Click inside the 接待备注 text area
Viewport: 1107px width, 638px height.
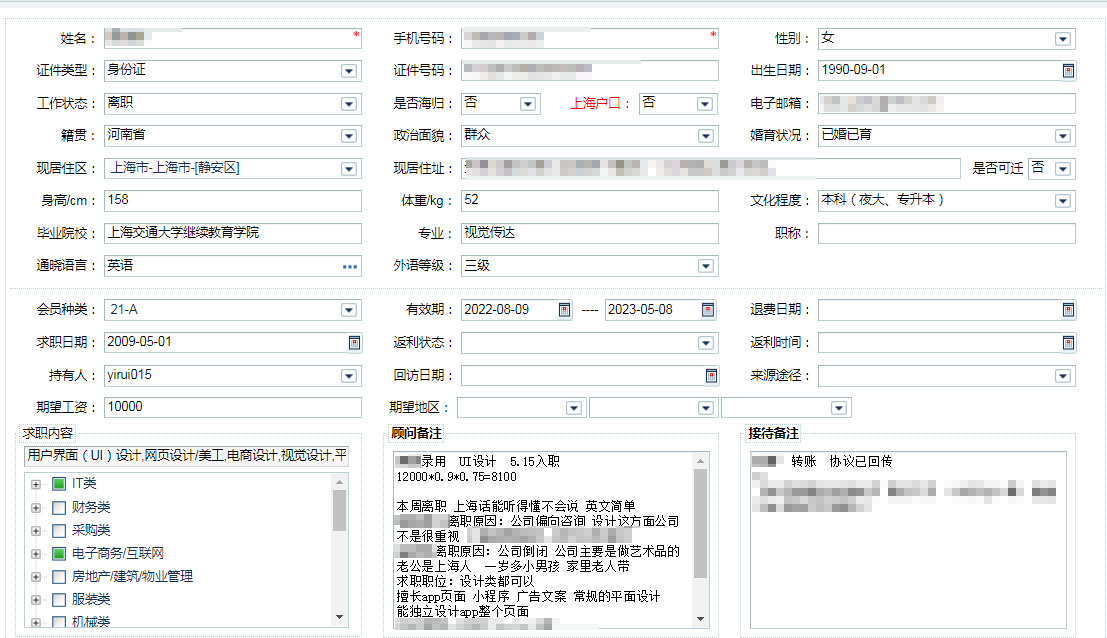(908, 540)
